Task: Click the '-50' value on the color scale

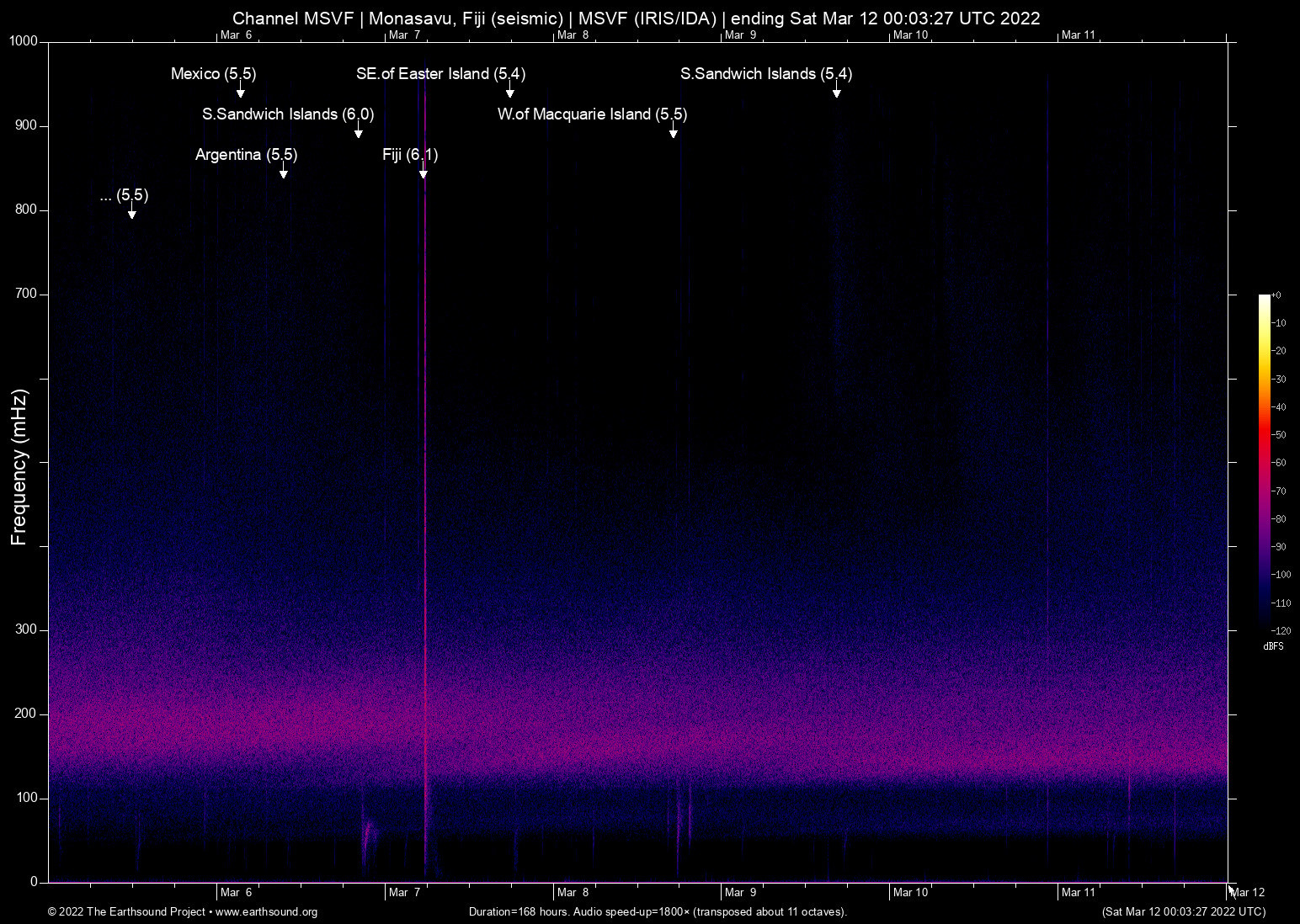Action: pyautogui.click(x=1279, y=435)
